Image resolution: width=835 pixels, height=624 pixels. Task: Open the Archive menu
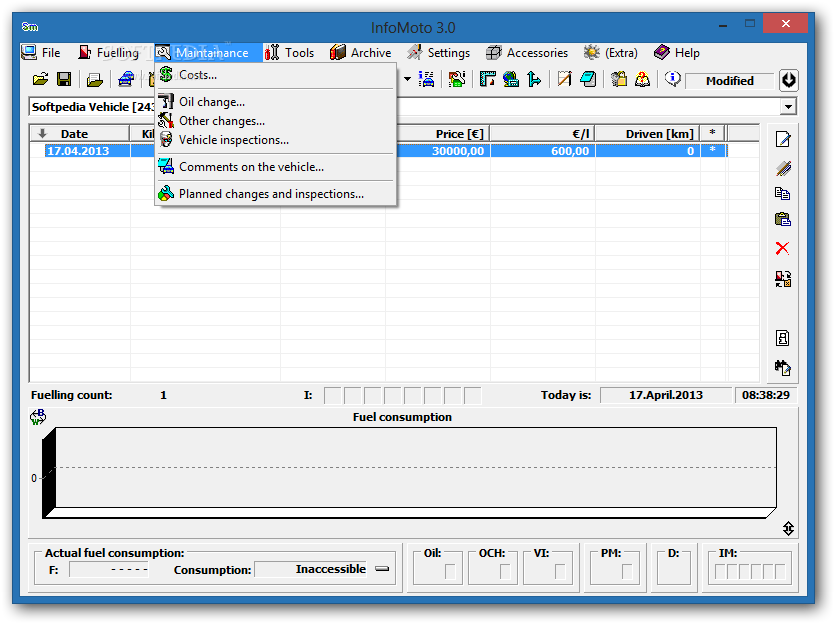tap(361, 53)
